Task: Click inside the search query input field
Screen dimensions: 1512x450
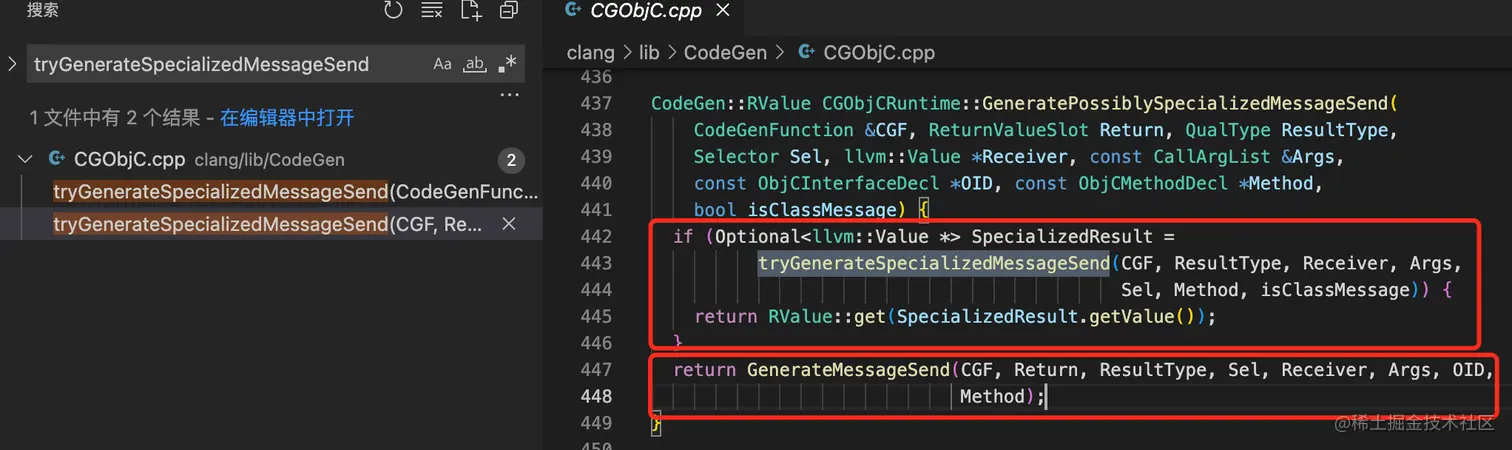Action: click(x=220, y=64)
